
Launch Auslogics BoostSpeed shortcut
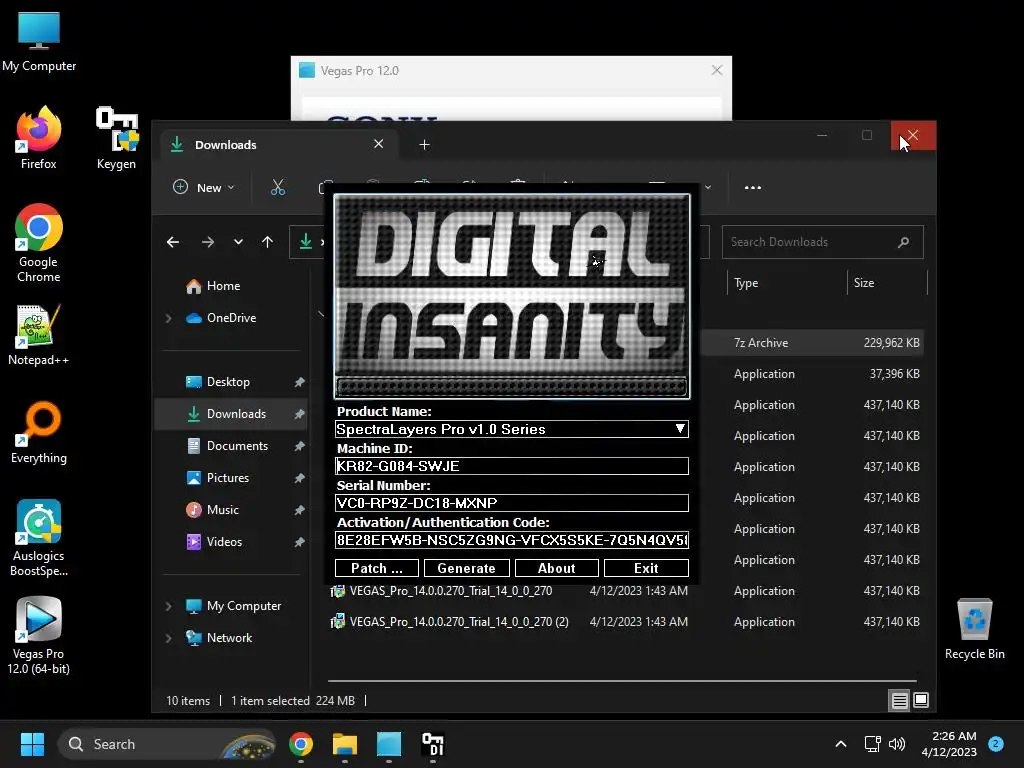point(39,537)
